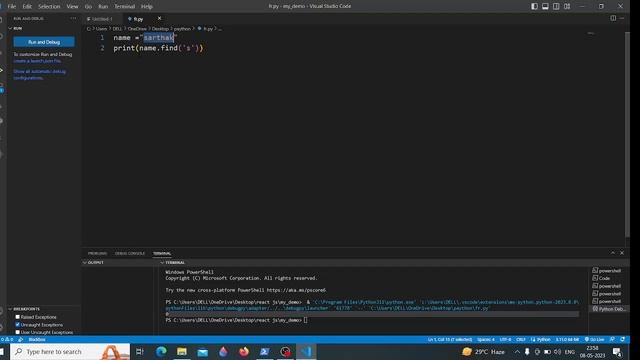
Task: Open Microsoft Edge from the taskbar
Action: pyautogui.click(x=161, y=352)
